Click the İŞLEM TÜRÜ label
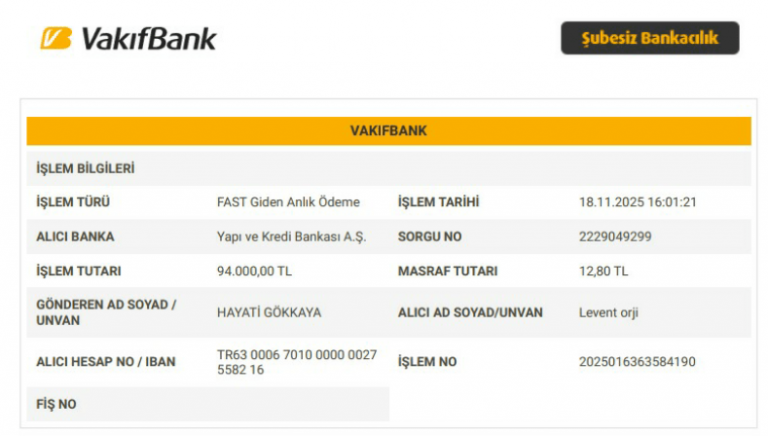Viewport: 768px width, 436px height. click(73, 202)
